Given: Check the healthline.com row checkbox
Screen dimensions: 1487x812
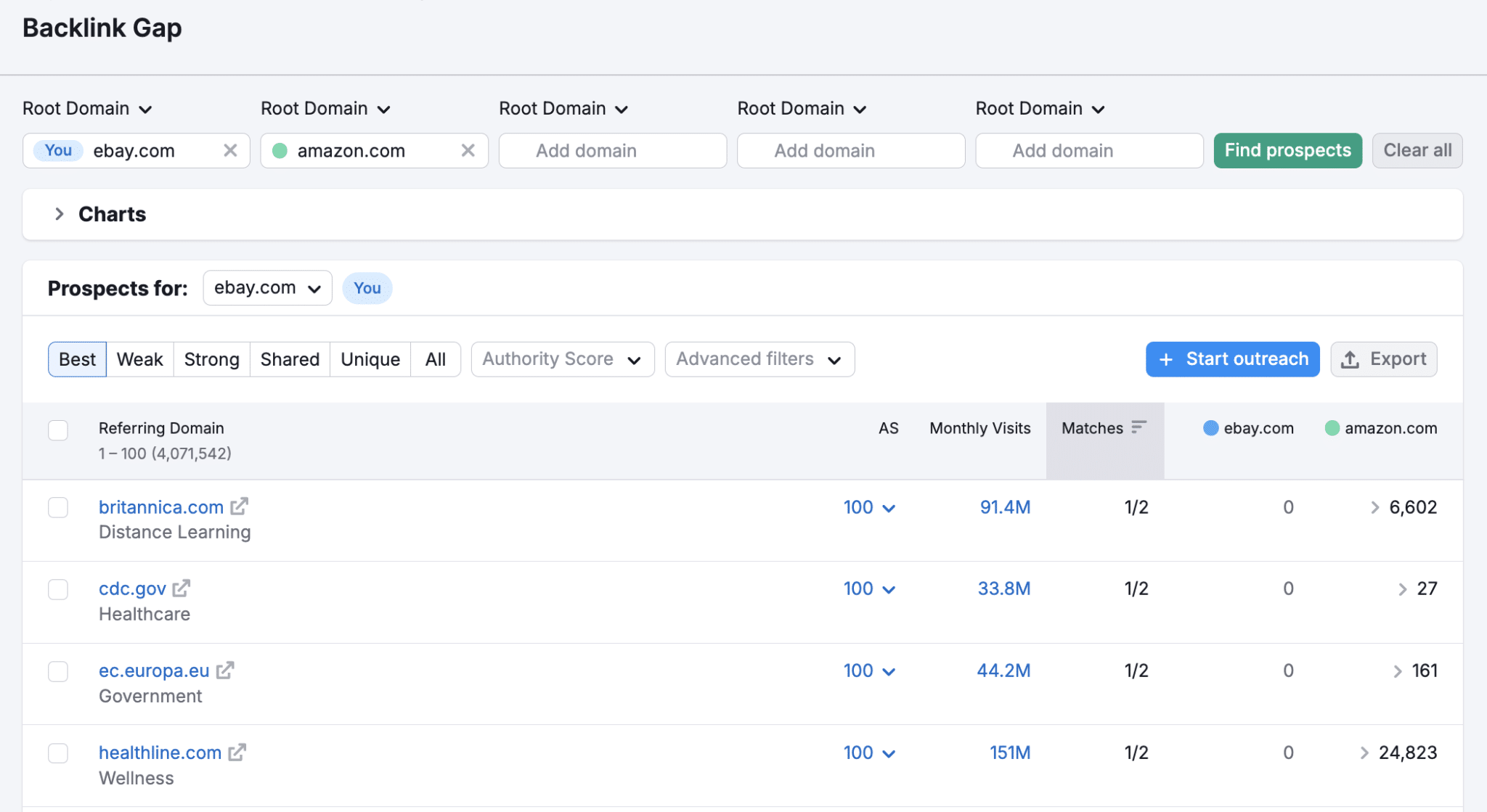Looking at the screenshot, I should pyautogui.click(x=58, y=753).
